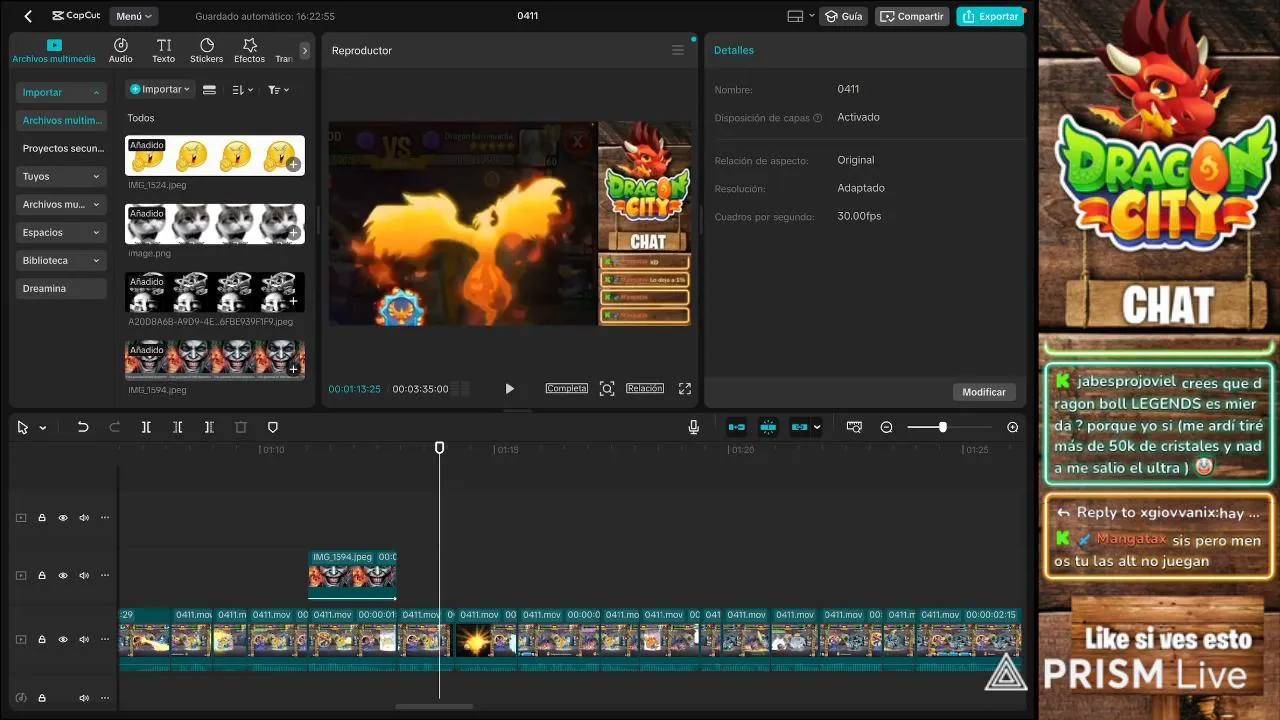Image resolution: width=1280 pixels, height=720 pixels.
Task: Open the preview axis icon beside zoom out
Action: click(854, 427)
